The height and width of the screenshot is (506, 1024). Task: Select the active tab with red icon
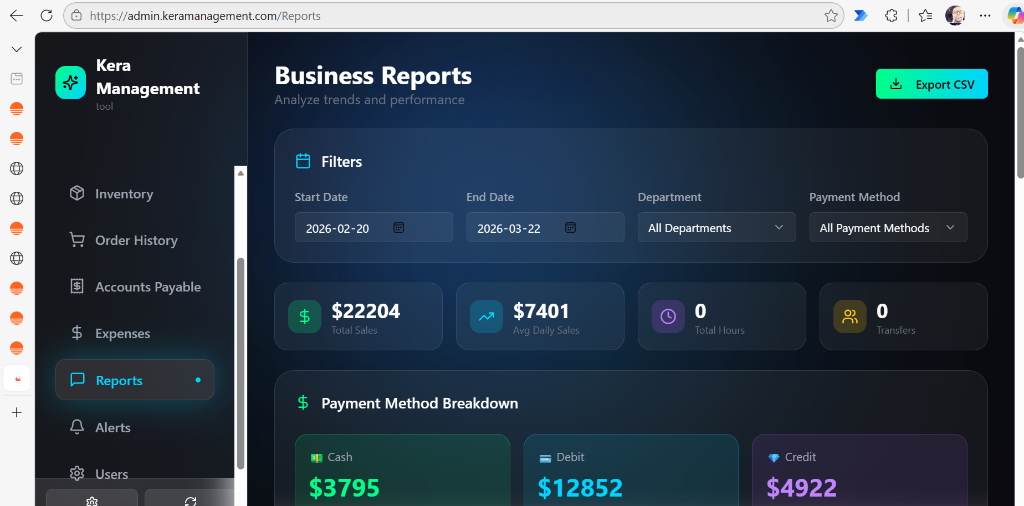(x=17, y=378)
